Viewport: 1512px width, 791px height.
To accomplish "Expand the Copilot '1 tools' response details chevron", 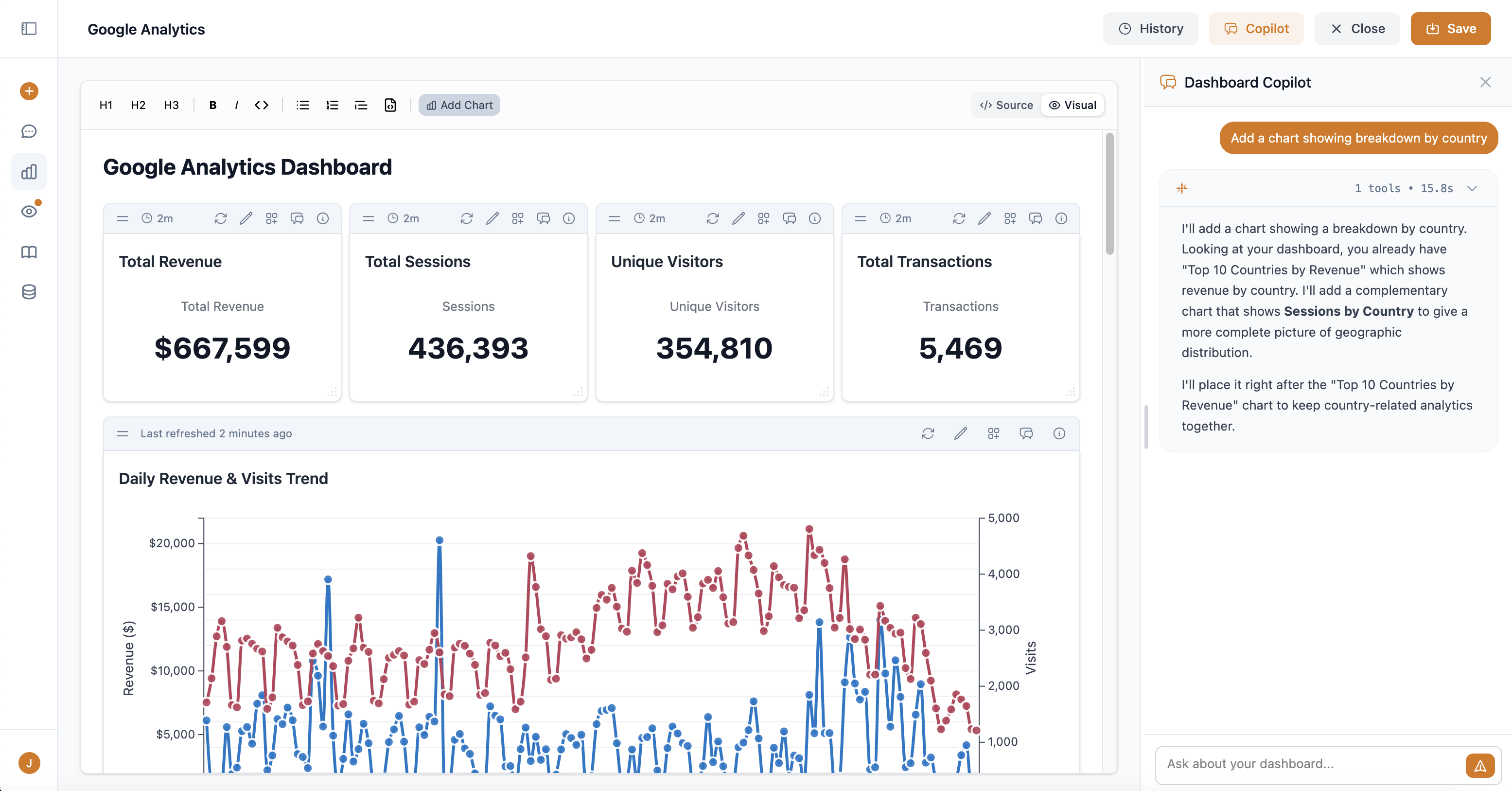I will [x=1473, y=188].
